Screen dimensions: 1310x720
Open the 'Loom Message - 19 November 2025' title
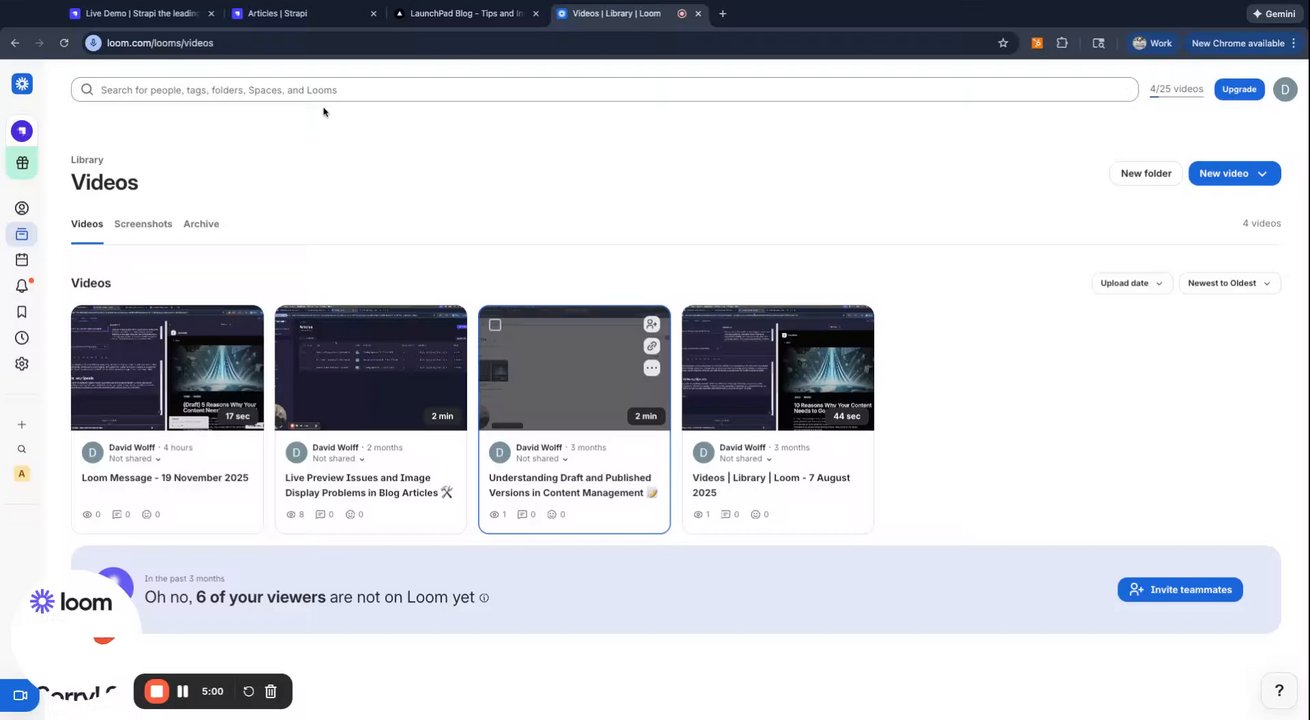tap(165, 478)
